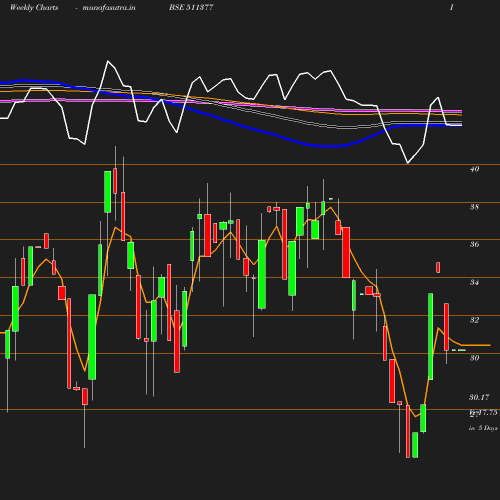Viewport: 500px width, 500px height.
Task: Click the '34' price axis label
Action: [x=474, y=282]
